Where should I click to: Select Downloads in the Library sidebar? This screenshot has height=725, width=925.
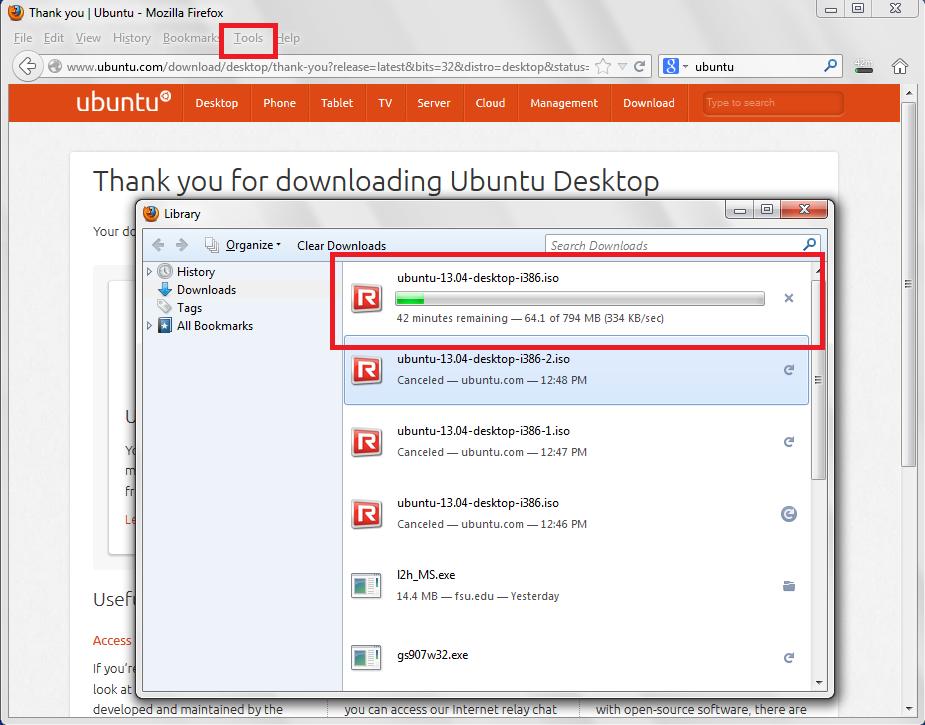click(x=206, y=290)
